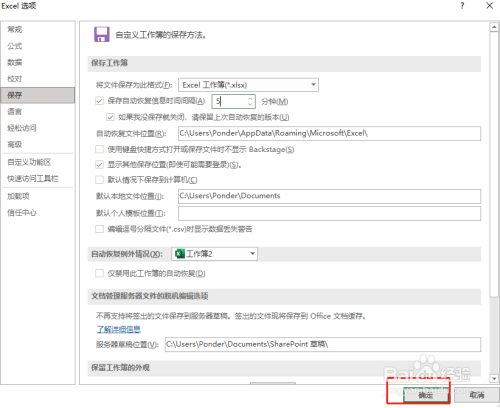Click the purple save disk icon
500x408 pixels.
[x=102, y=34]
